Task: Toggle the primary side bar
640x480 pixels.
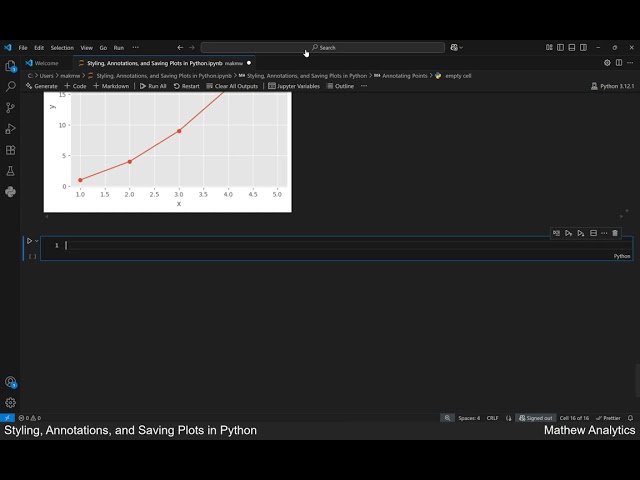Action: coord(560,48)
